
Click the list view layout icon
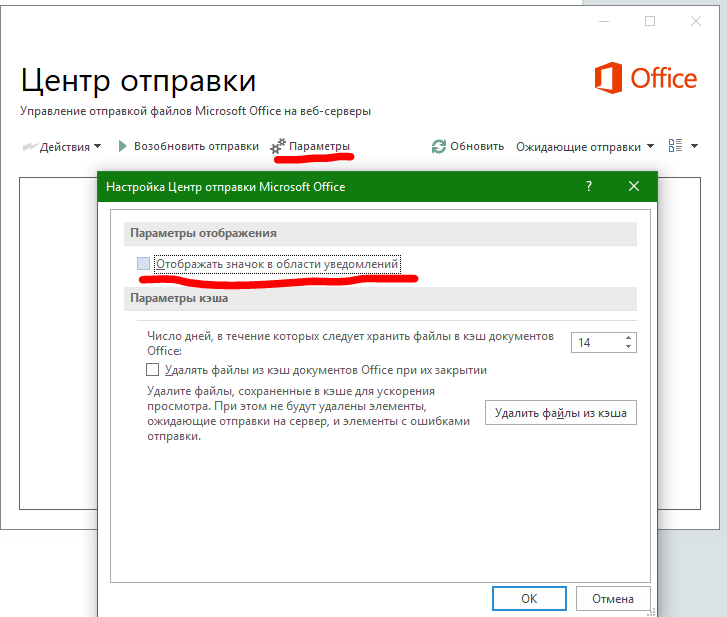point(675,146)
